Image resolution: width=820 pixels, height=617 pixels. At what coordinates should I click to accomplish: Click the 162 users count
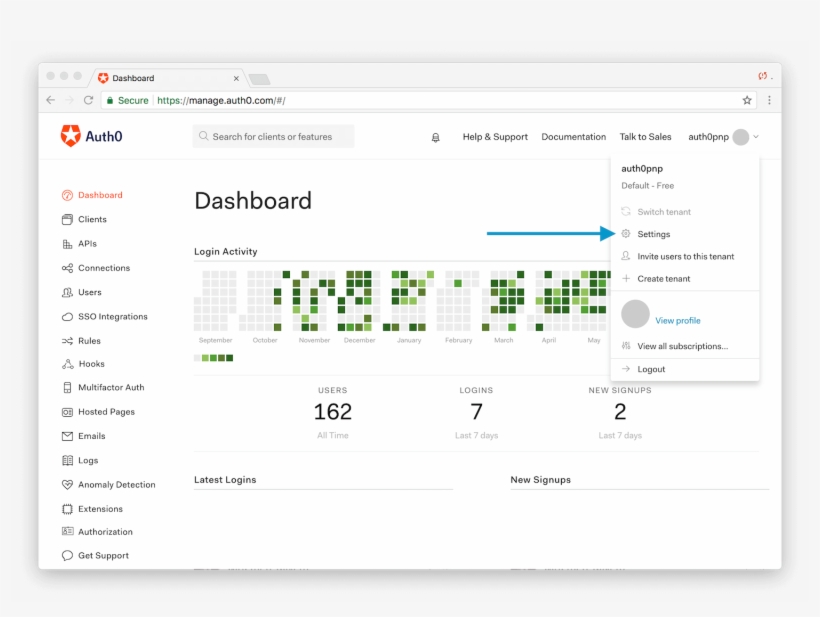[333, 412]
